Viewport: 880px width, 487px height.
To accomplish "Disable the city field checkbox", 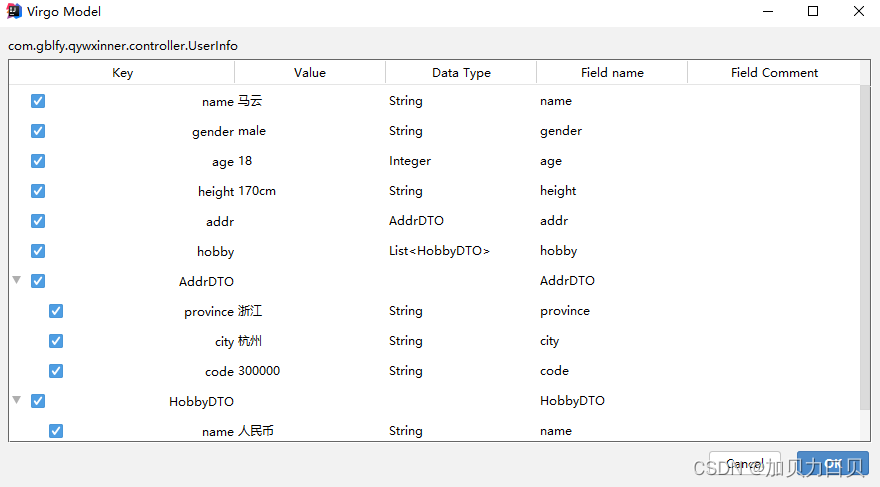I will [56, 341].
